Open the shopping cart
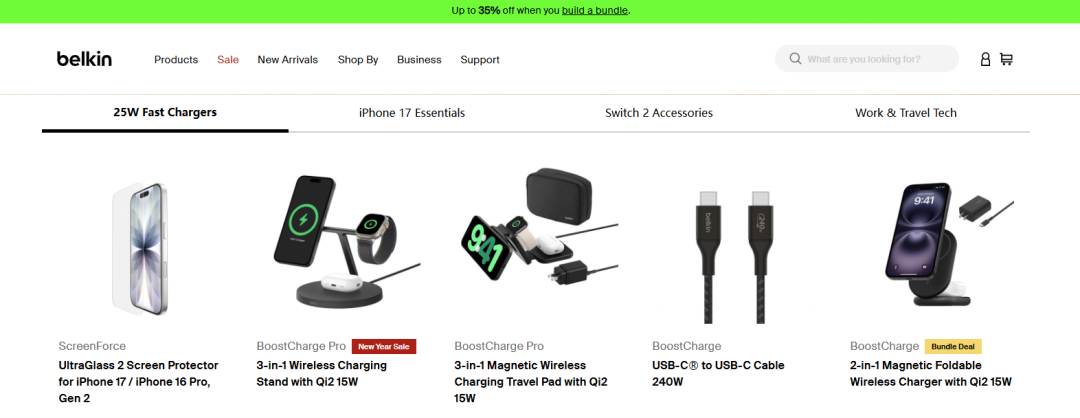Viewport: 1080px width, 418px height. point(1006,59)
